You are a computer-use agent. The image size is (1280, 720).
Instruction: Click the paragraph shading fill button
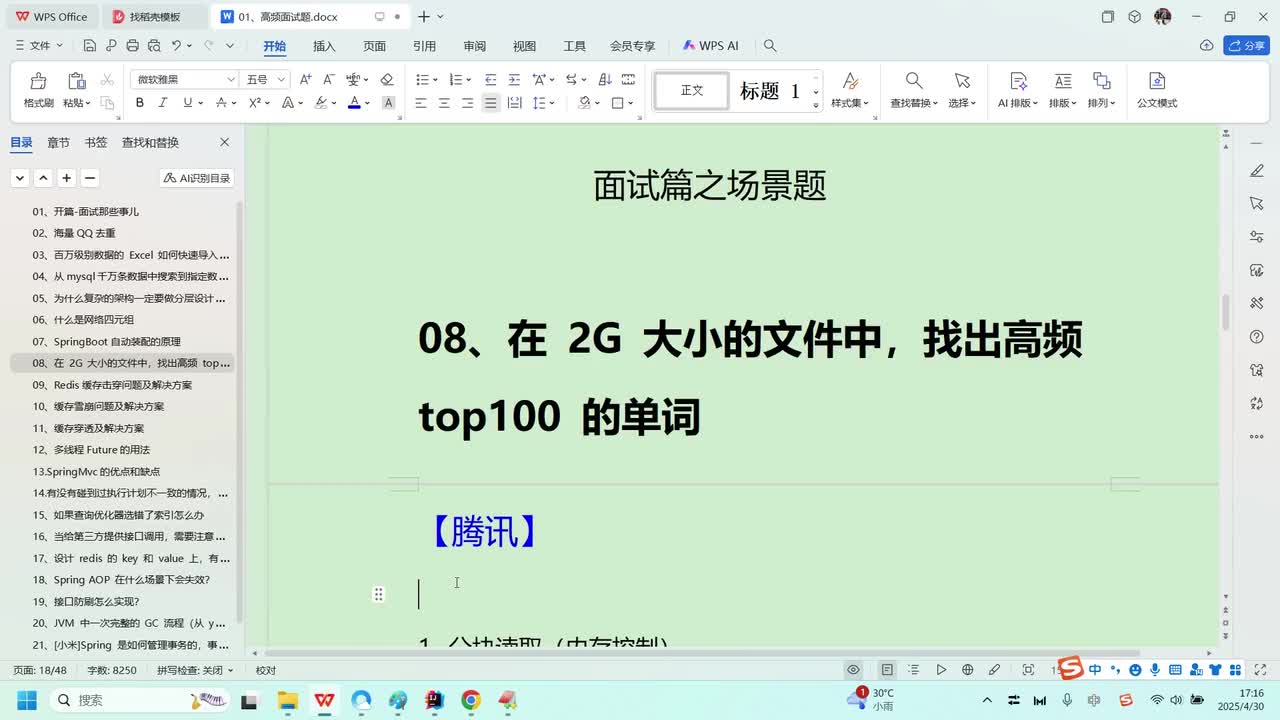[x=585, y=103]
